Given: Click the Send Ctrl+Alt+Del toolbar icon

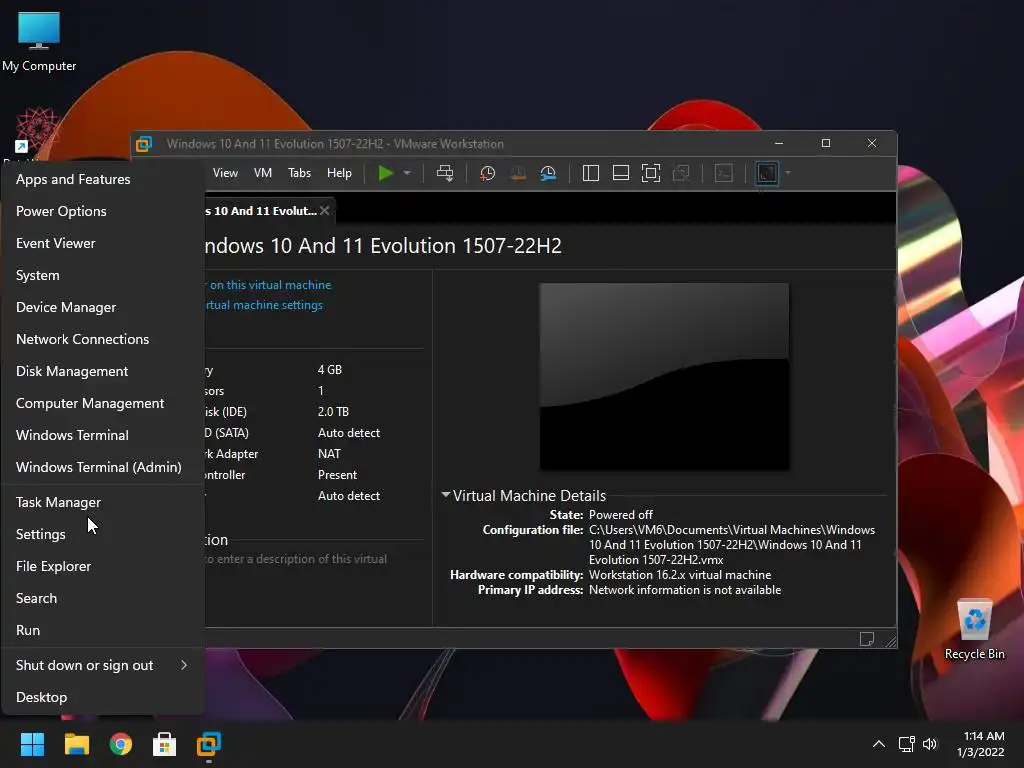Looking at the screenshot, I should pos(445,173).
